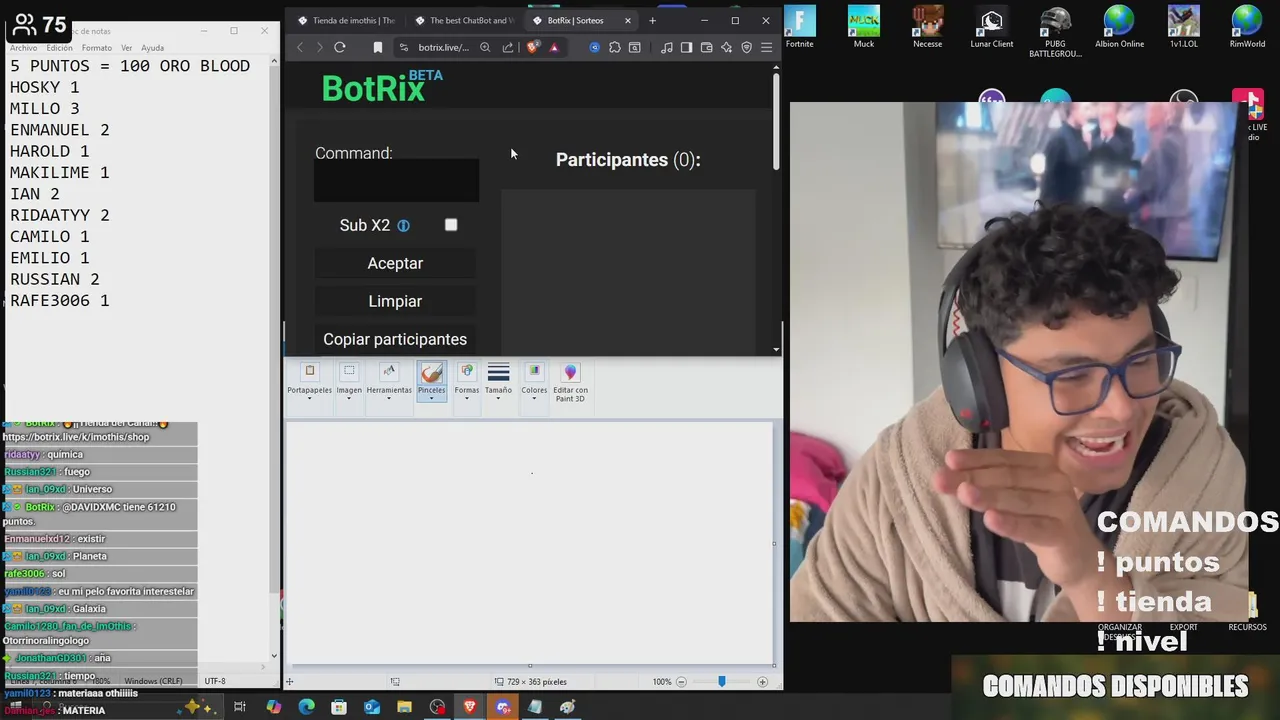Click the Command input field
The height and width of the screenshot is (720, 1280).
pyautogui.click(x=396, y=182)
